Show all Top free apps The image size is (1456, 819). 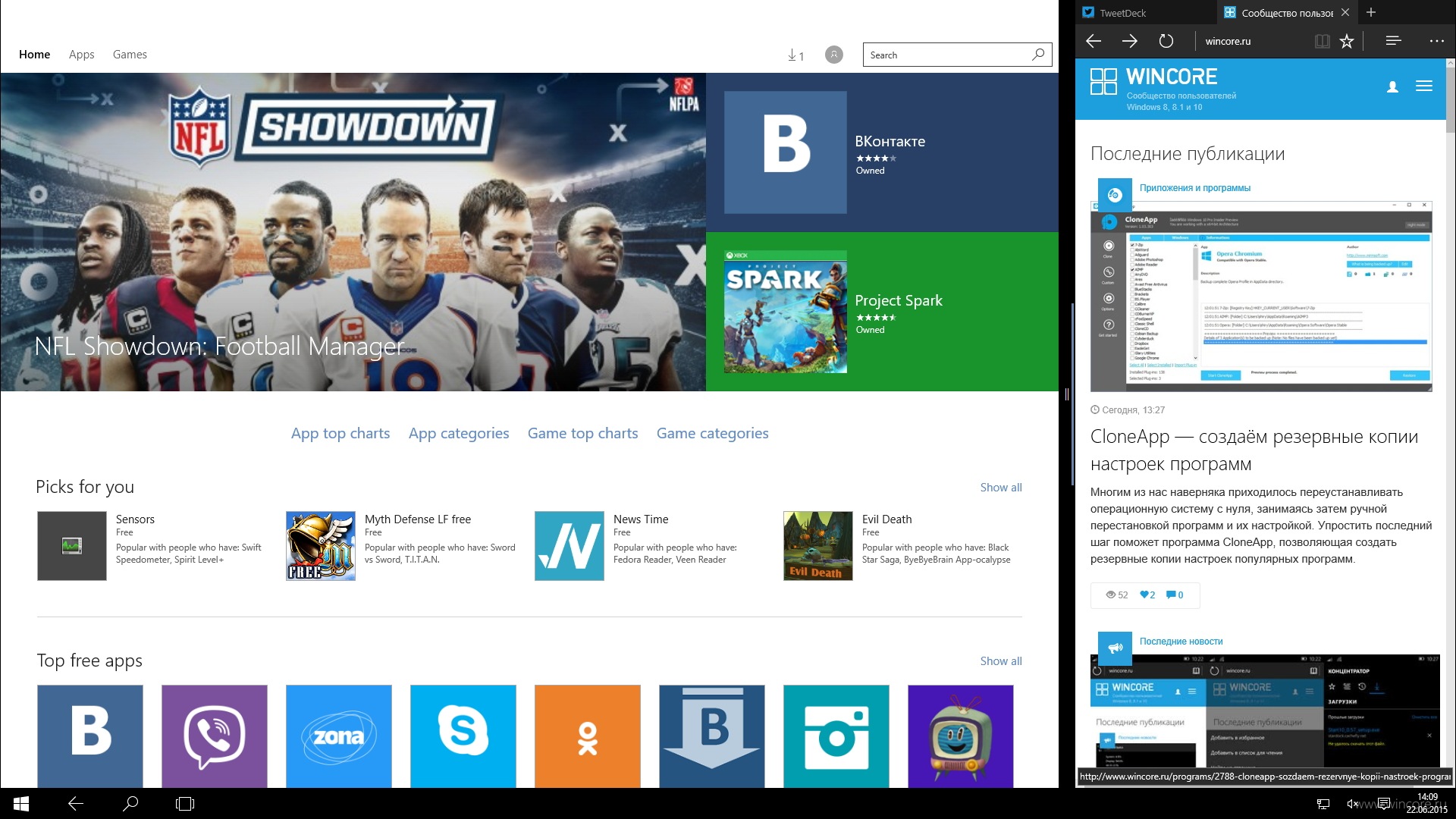1001,661
